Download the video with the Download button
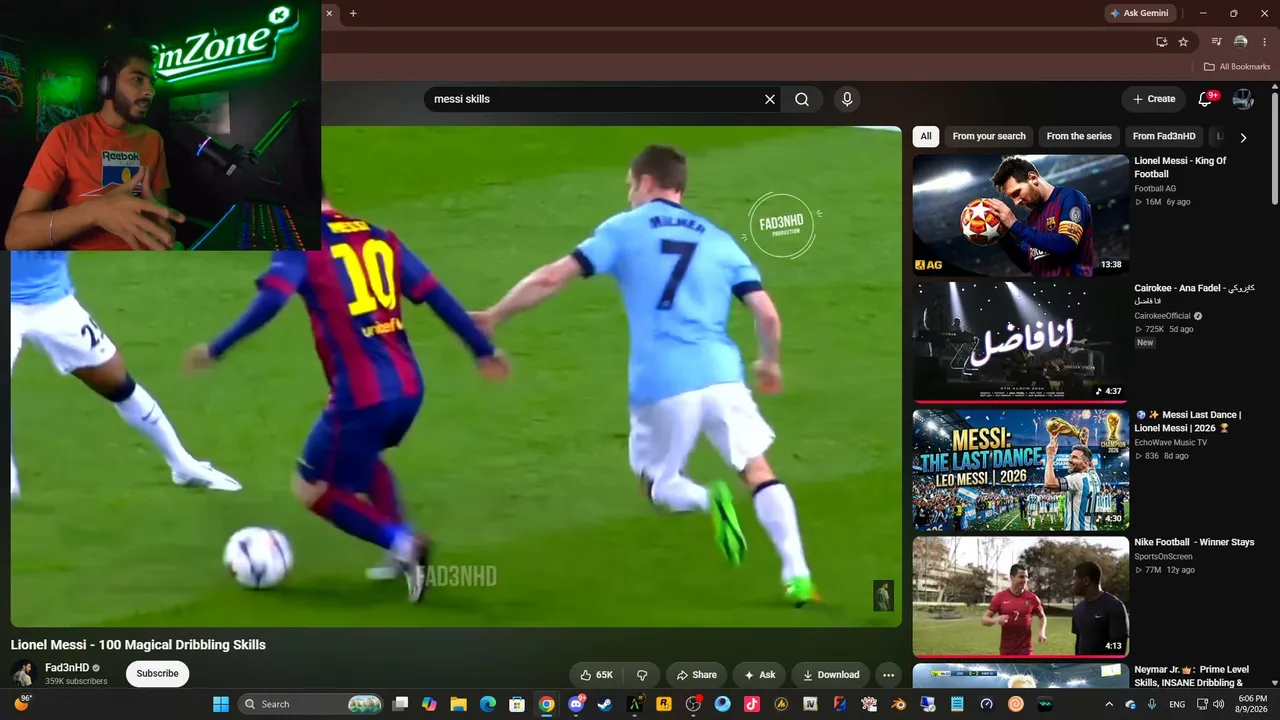 point(831,675)
